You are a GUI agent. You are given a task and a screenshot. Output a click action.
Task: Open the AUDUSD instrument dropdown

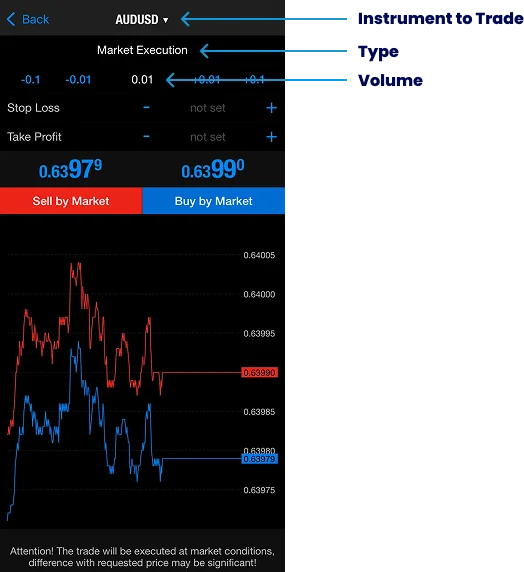coord(142,19)
